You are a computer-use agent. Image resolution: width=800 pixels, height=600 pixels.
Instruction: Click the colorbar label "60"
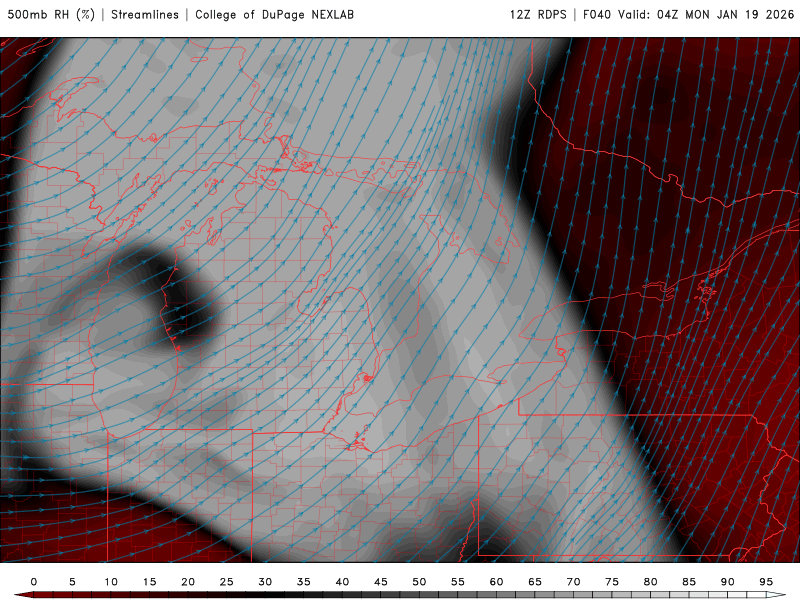tap(496, 582)
